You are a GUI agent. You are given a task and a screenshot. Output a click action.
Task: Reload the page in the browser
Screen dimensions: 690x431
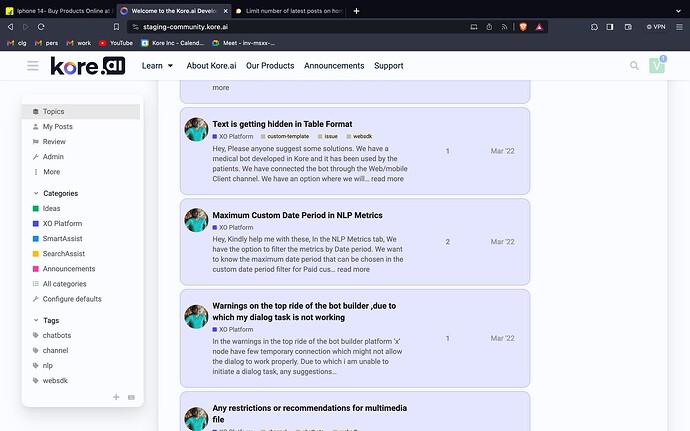point(41,27)
